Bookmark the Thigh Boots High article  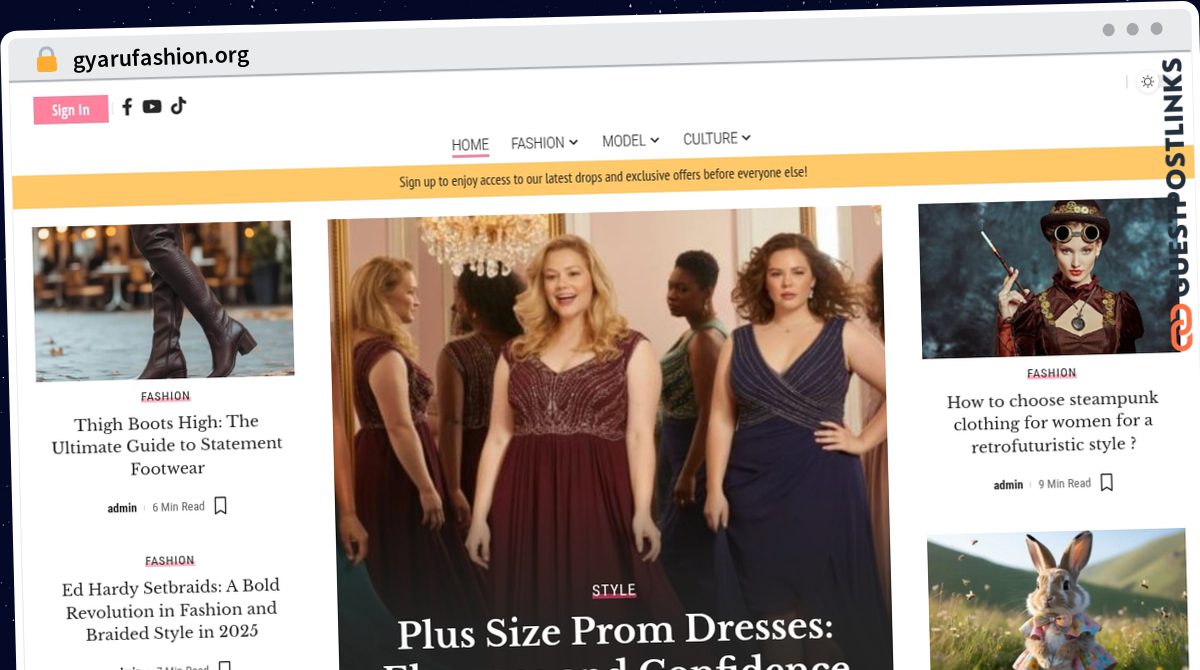[221, 506]
